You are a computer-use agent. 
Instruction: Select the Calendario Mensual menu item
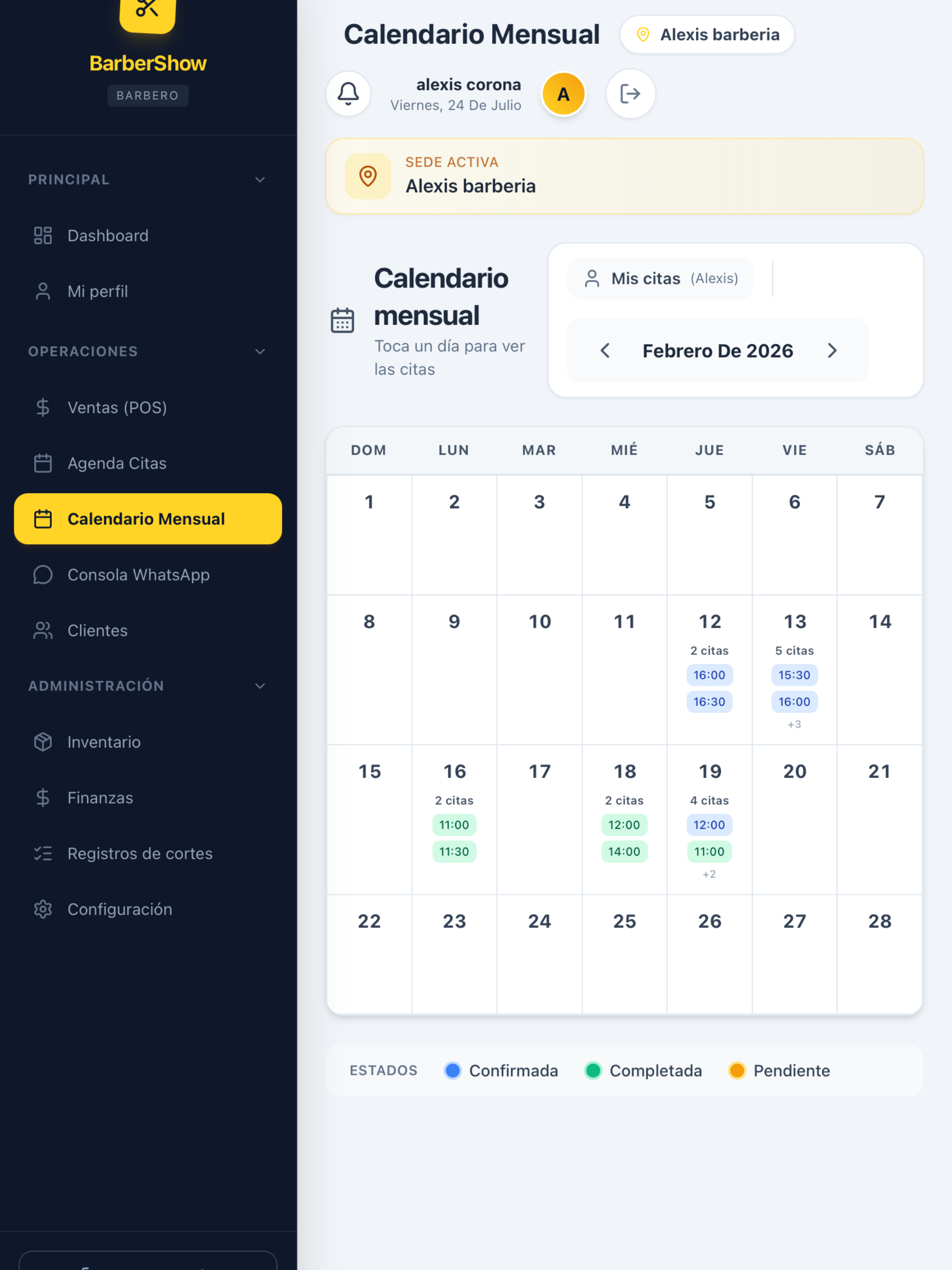148,518
